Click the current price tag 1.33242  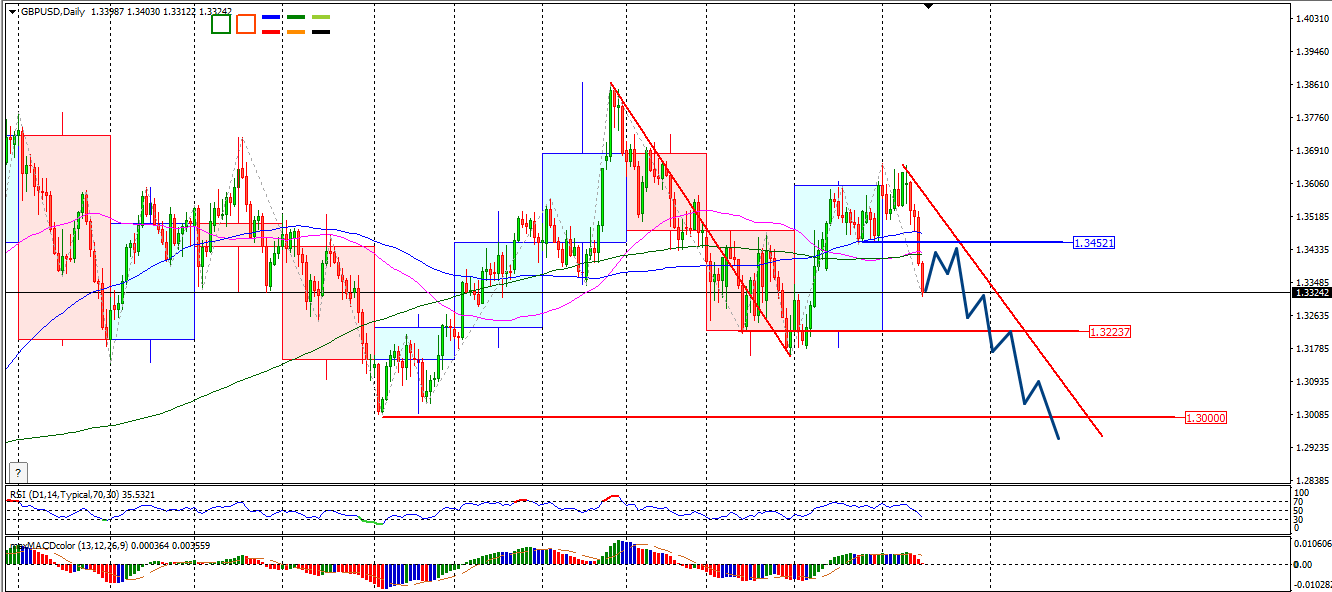coord(1311,292)
